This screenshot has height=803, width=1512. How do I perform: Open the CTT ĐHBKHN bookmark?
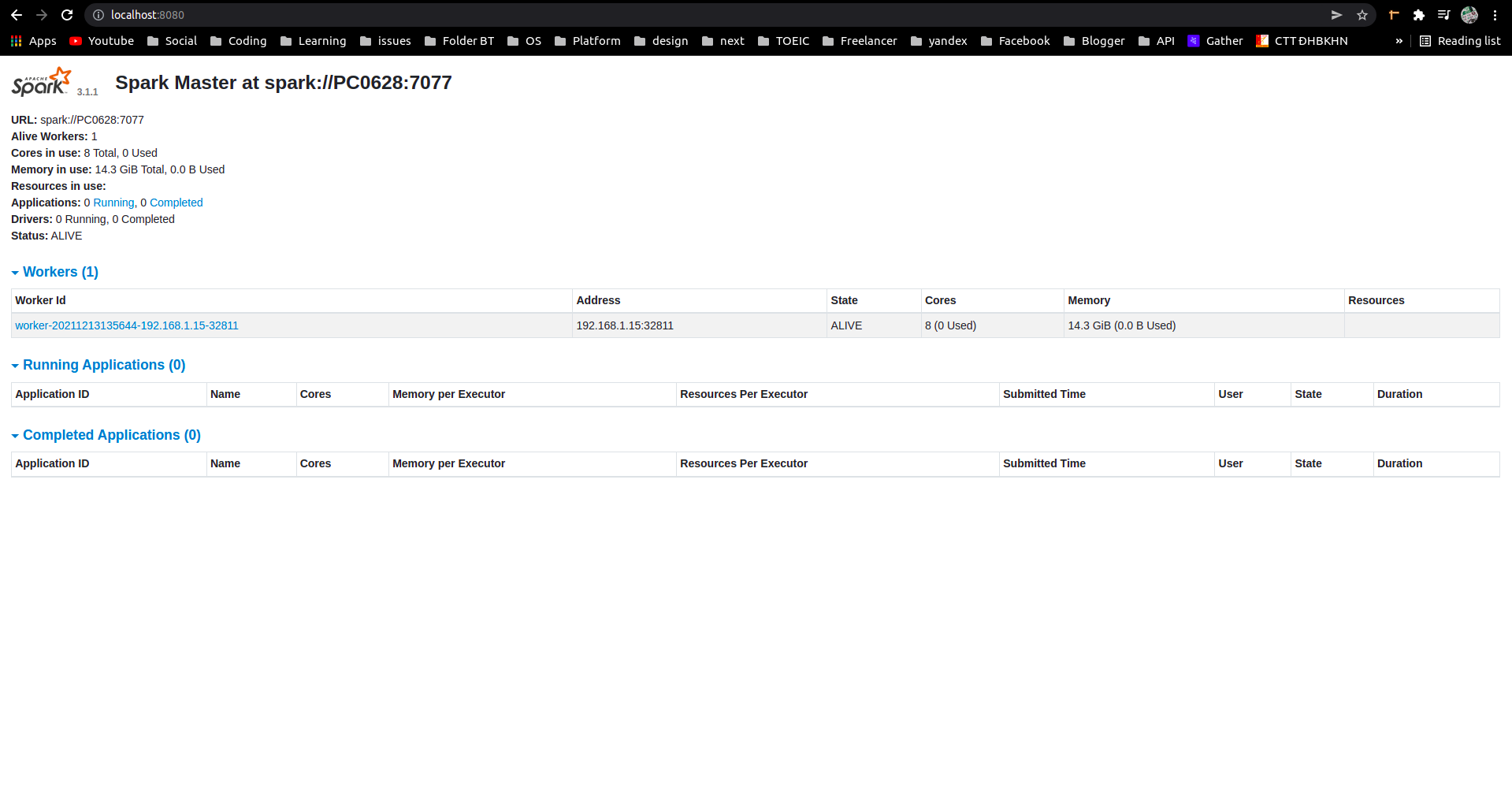1302,41
